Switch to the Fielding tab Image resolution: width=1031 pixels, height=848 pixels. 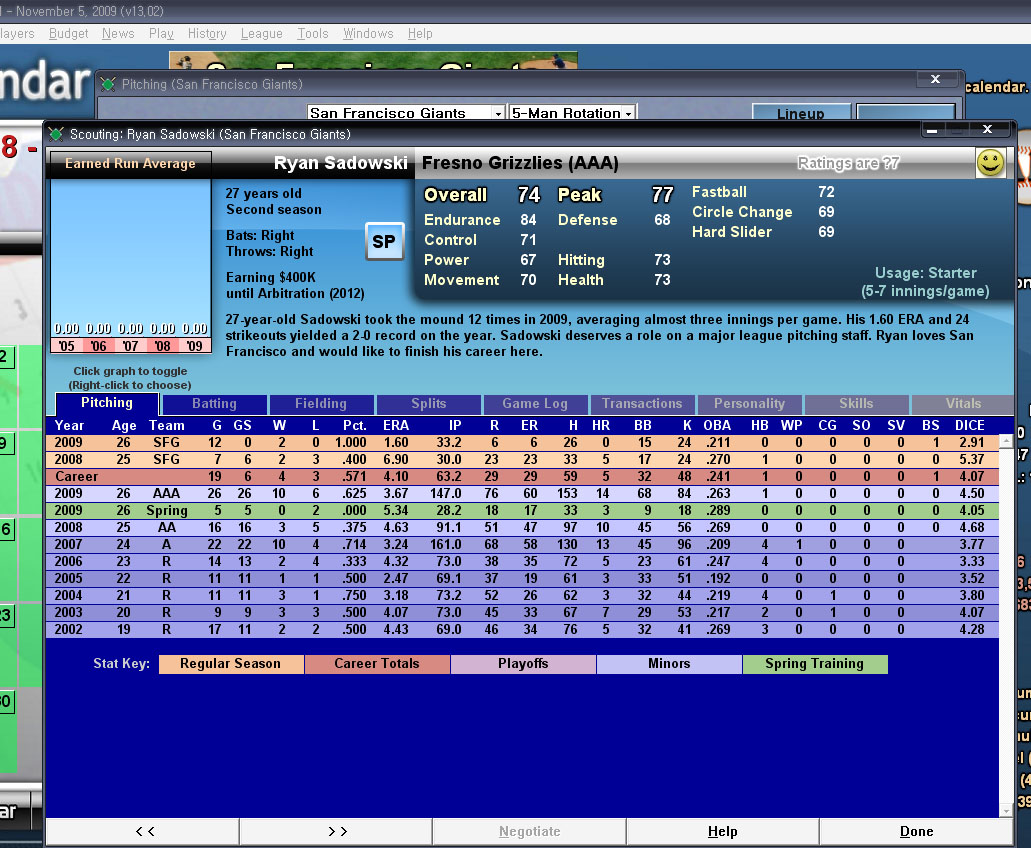click(x=321, y=404)
